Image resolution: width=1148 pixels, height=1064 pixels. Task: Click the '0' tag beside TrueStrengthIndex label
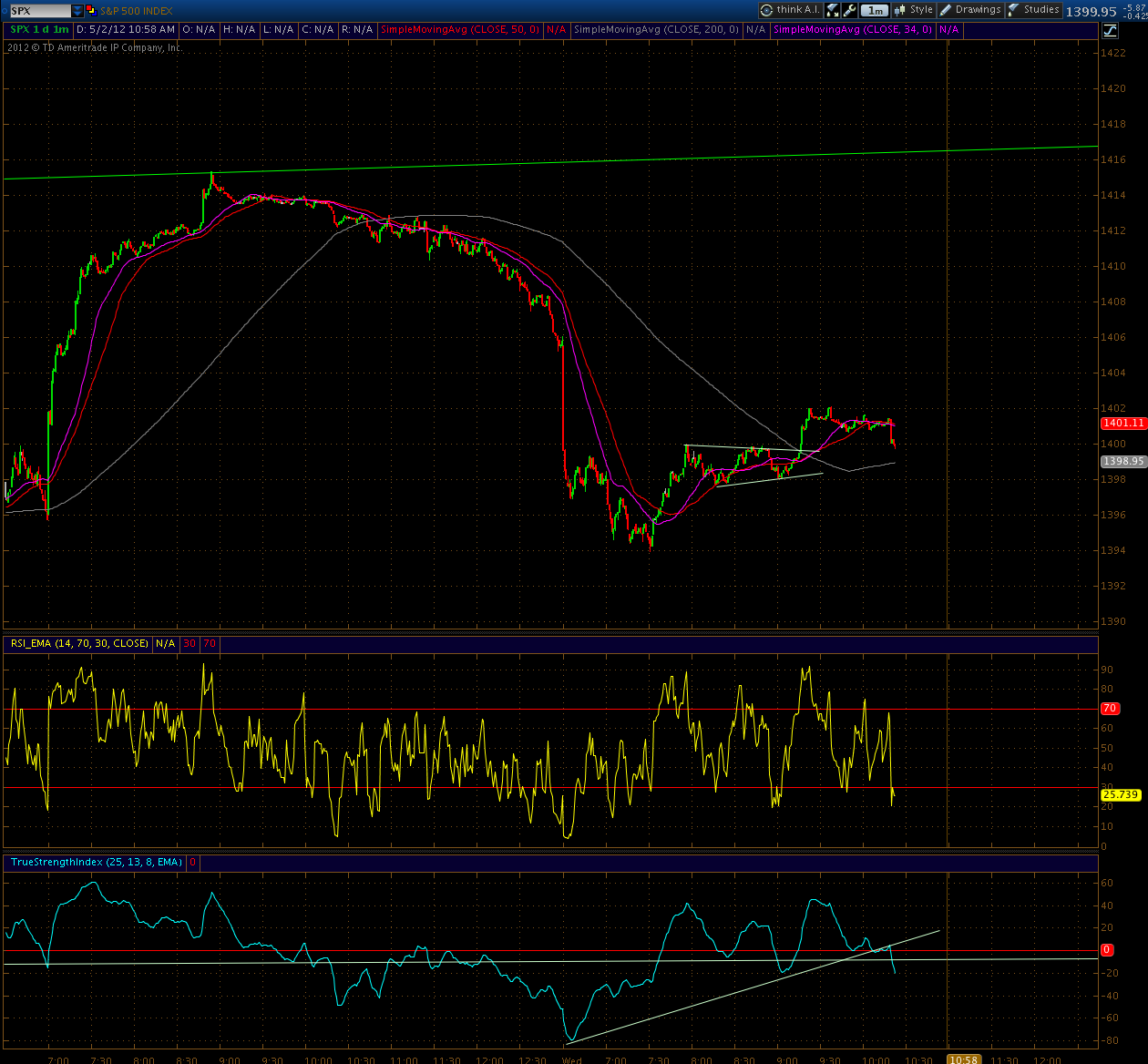pyautogui.click(x=193, y=862)
